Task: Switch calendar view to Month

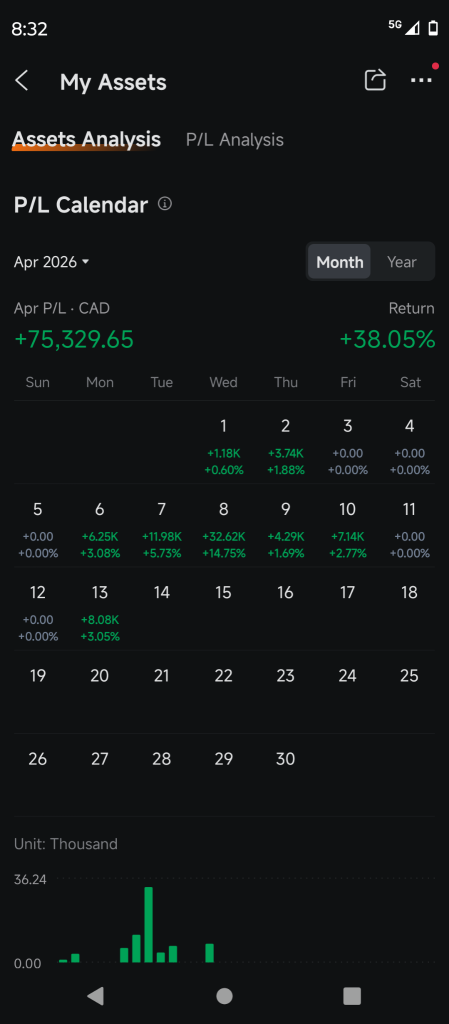Action: (x=339, y=262)
